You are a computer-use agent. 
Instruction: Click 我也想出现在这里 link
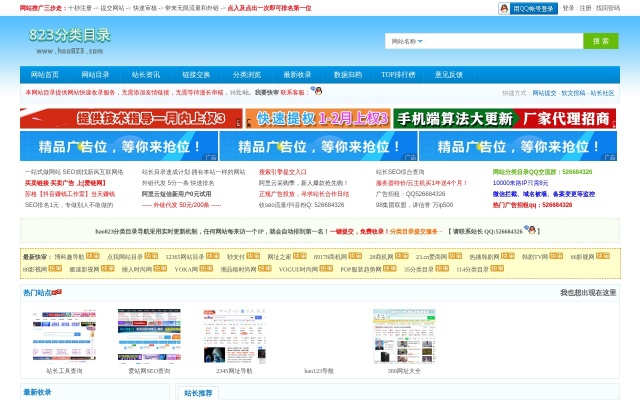click(588, 293)
